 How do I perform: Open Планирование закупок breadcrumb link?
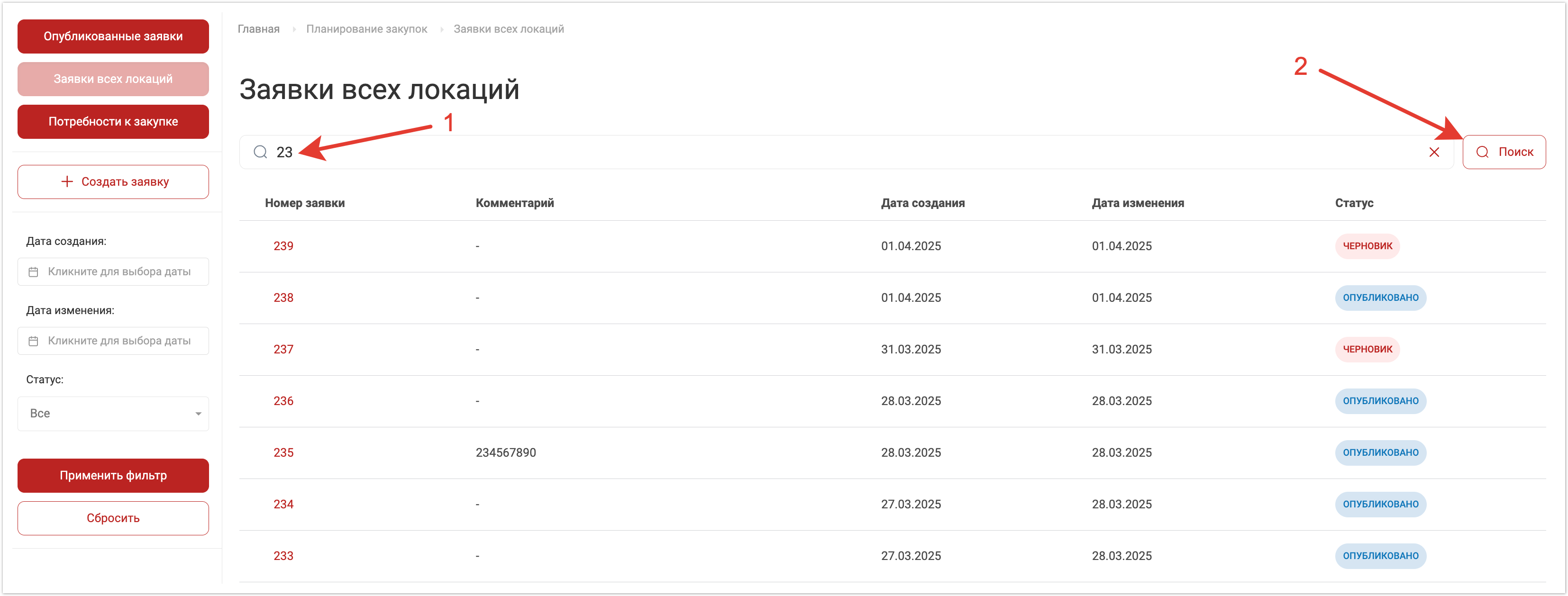coord(366,29)
